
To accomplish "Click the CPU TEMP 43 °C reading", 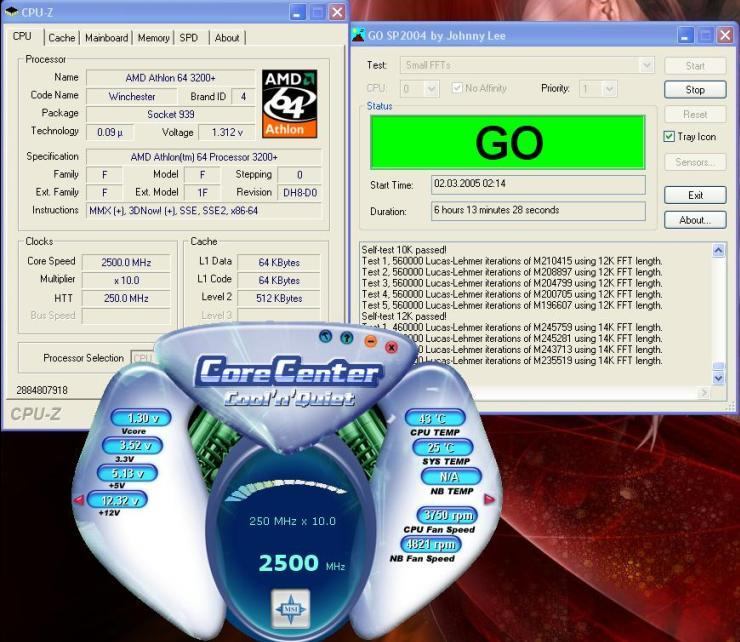I will (x=435, y=418).
